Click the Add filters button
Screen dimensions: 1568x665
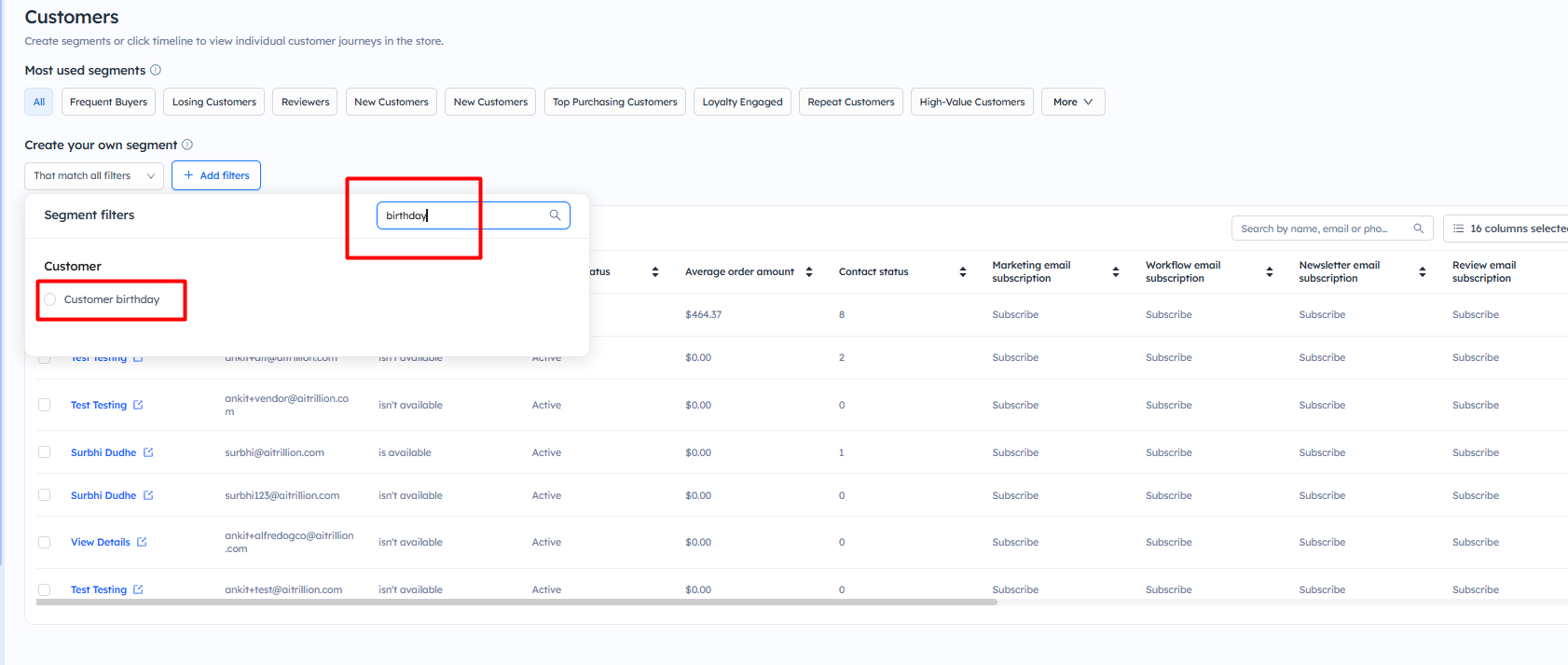[x=216, y=175]
